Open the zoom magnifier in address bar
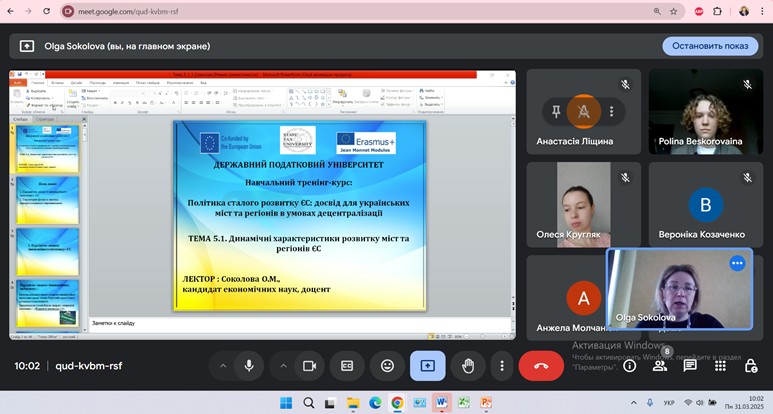 tap(657, 11)
